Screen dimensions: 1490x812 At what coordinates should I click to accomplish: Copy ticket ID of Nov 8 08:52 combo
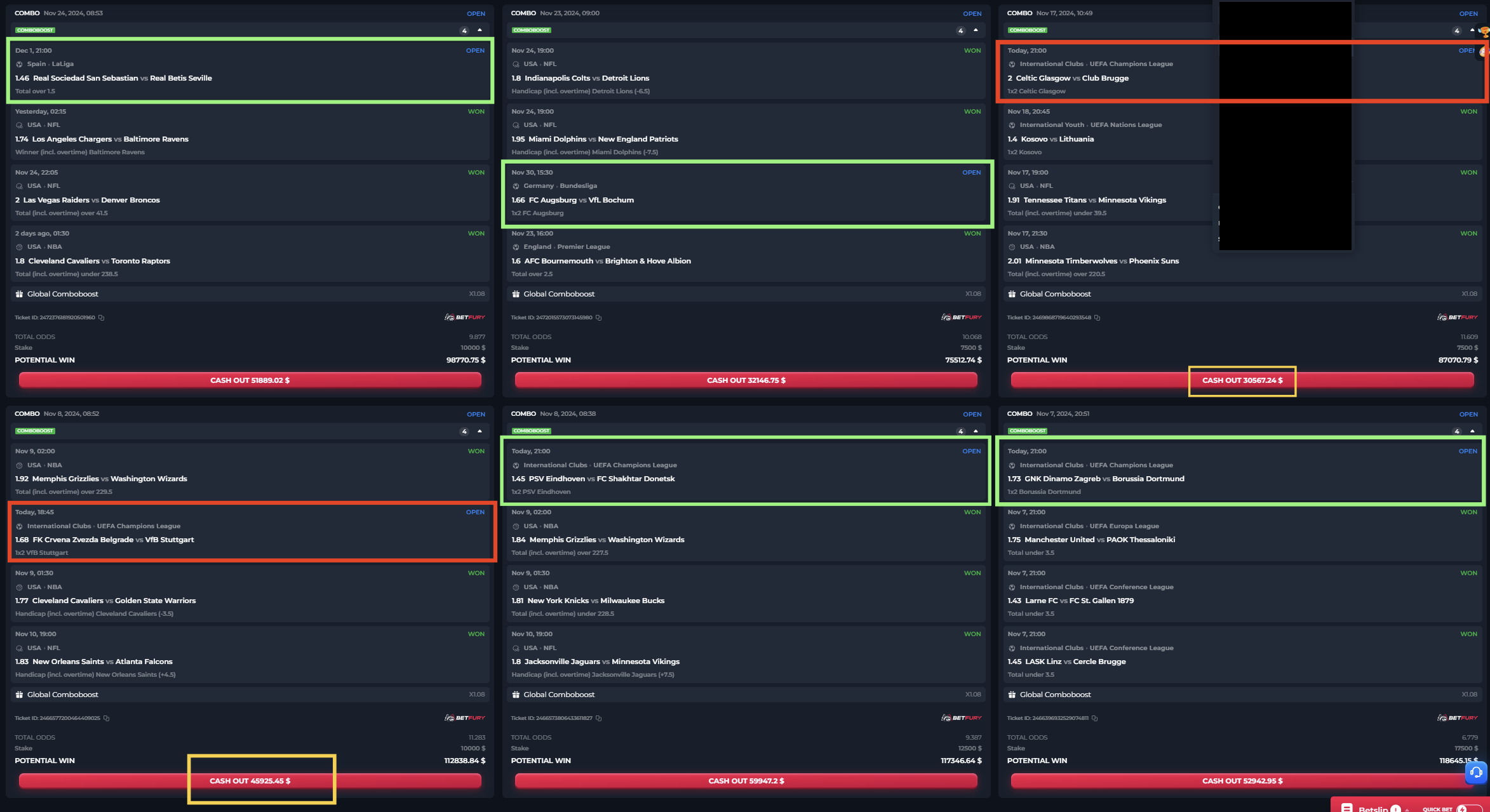[x=106, y=718]
